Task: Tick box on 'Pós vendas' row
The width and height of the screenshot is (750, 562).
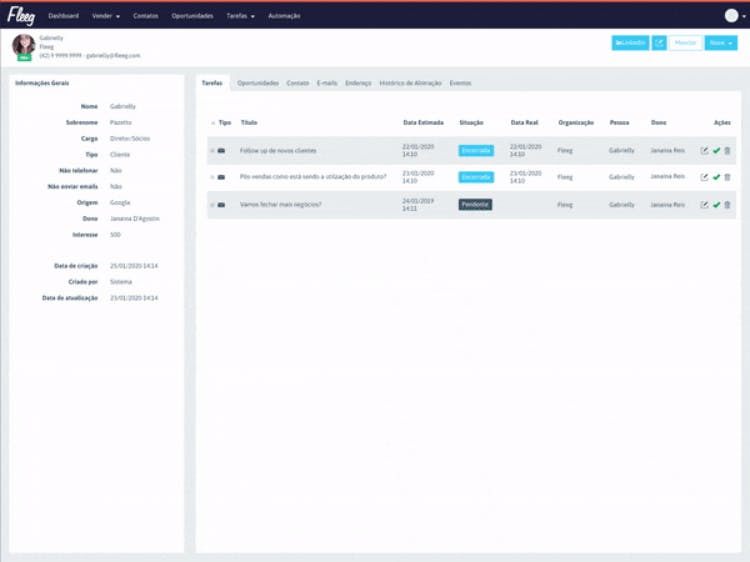Action: click(x=212, y=177)
